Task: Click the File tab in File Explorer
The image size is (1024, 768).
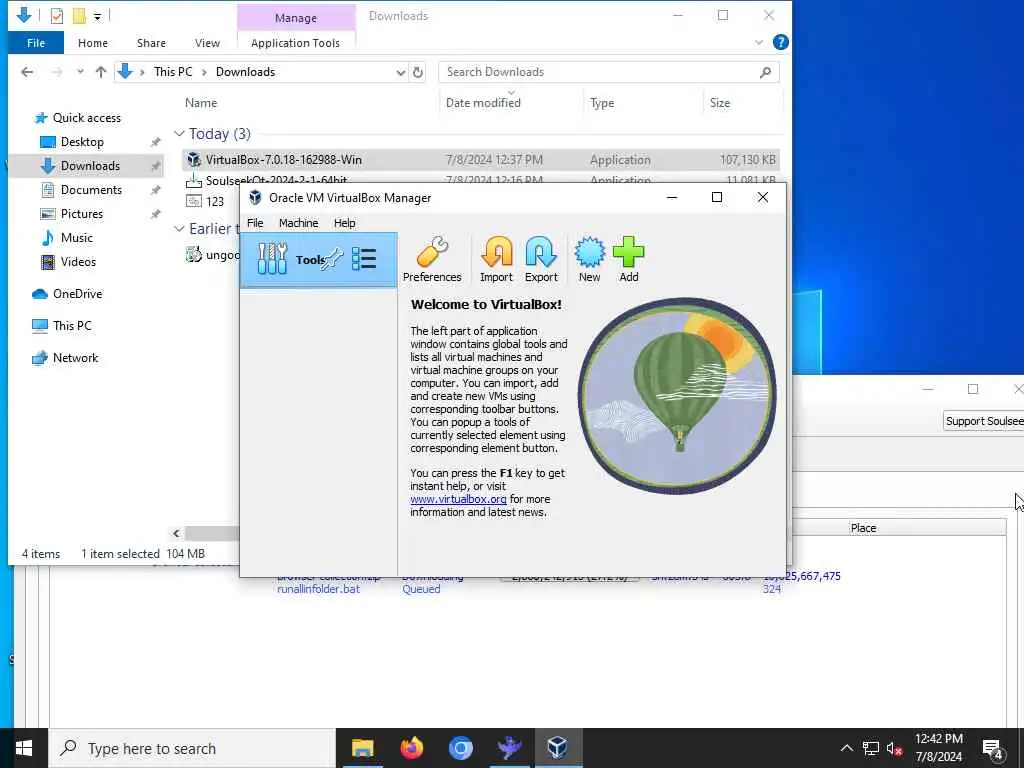Action: (x=36, y=43)
